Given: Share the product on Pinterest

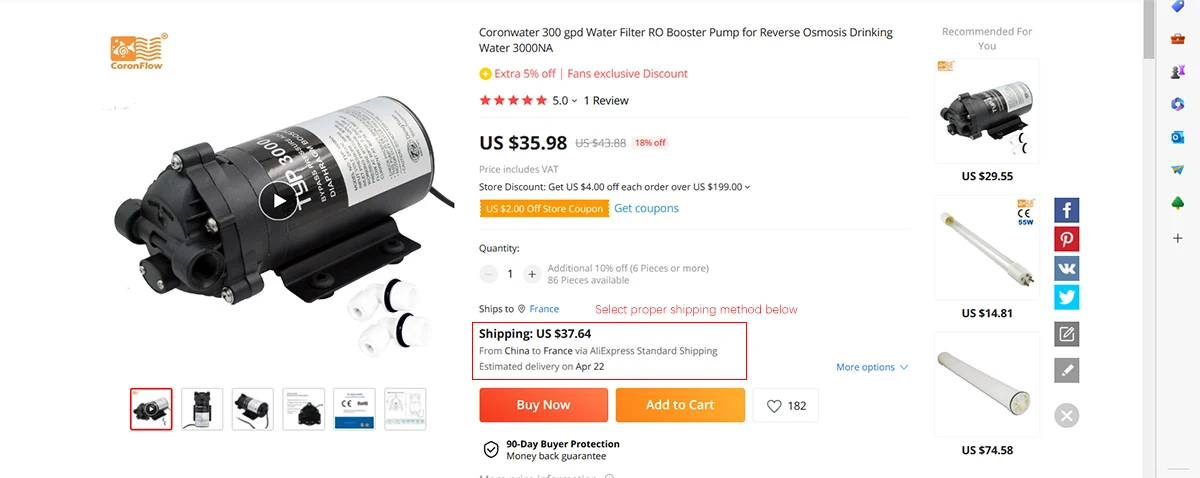Looking at the screenshot, I should pyautogui.click(x=1067, y=240).
